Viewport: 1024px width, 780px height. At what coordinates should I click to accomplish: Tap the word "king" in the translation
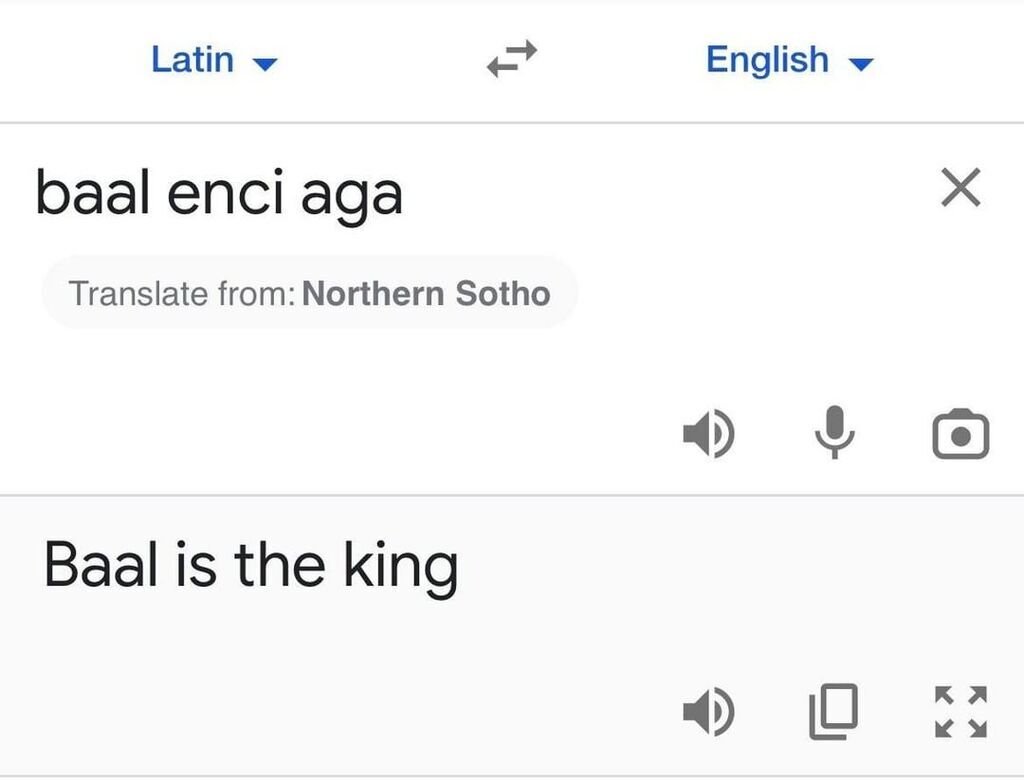click(x=401, y=566)
